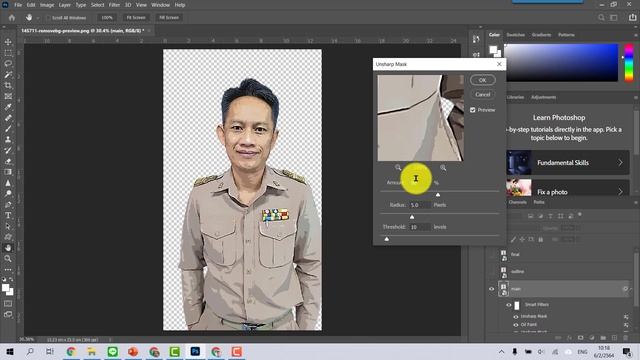
Task: Open Fundamental Skills chevron
Action: click(620, 162)
